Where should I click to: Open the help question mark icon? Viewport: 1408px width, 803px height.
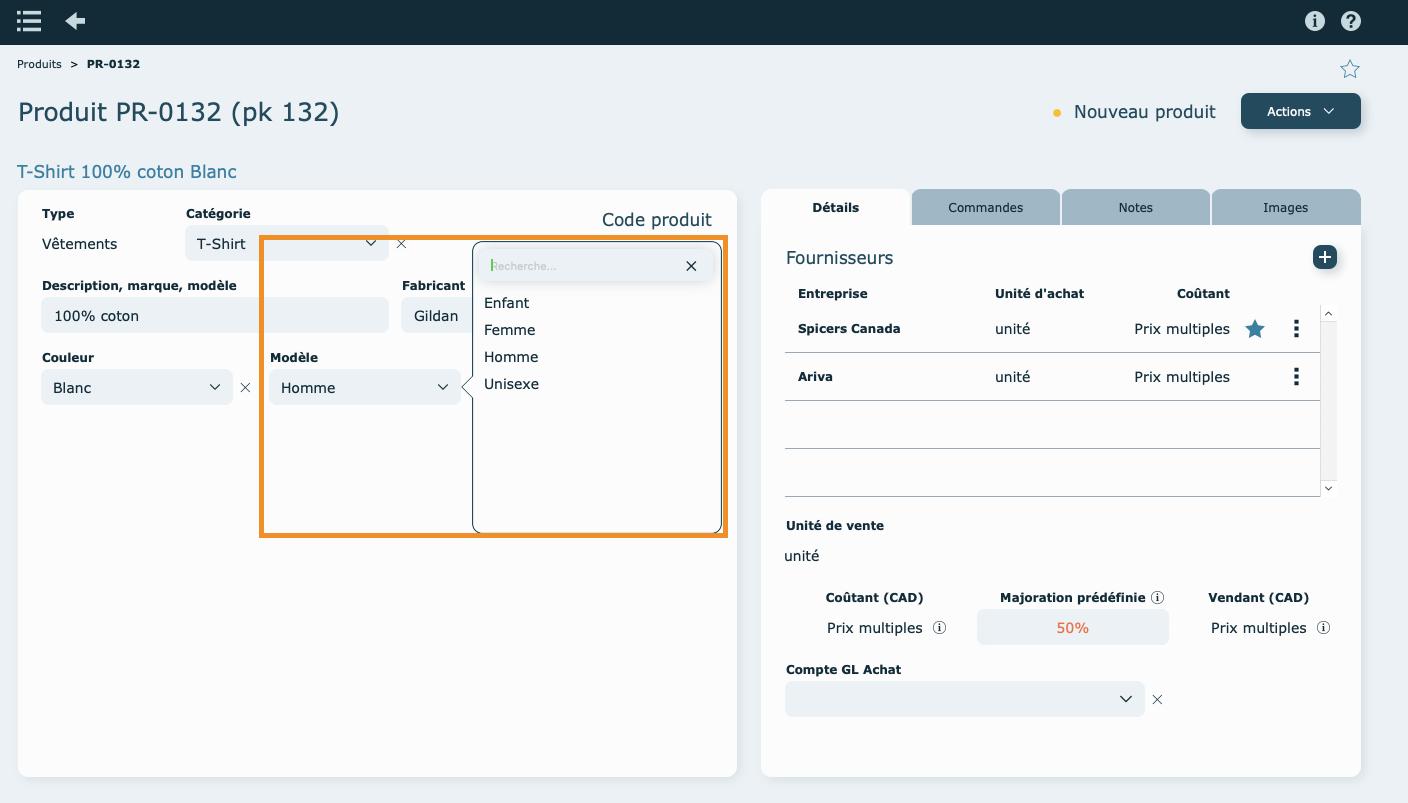1351,21
